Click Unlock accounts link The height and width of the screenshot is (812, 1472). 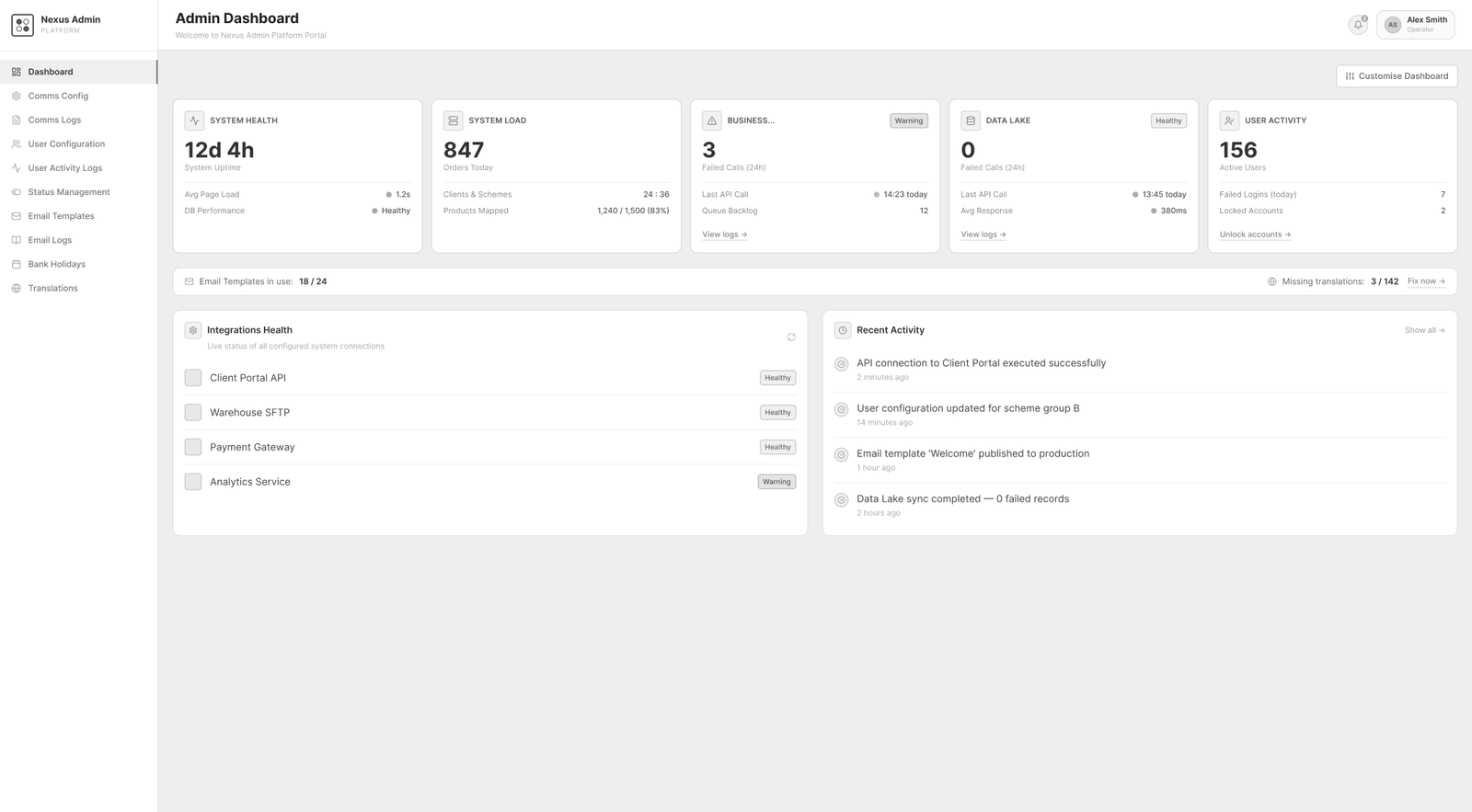click(1255, 234)
